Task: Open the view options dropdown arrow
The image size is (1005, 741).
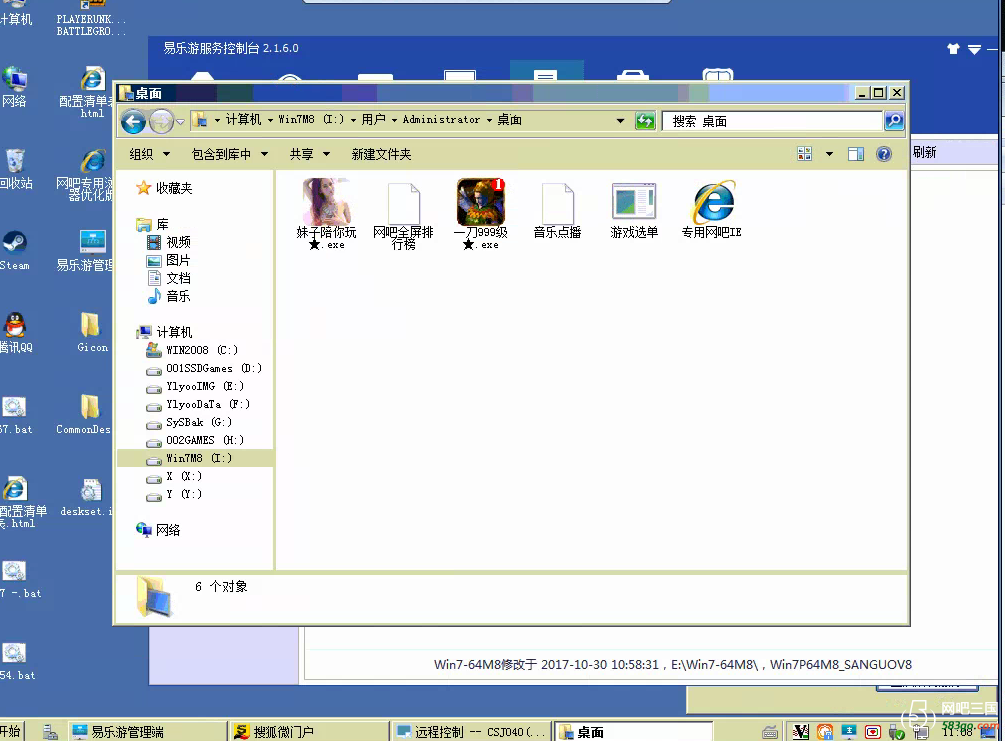Action: (829, 154)
